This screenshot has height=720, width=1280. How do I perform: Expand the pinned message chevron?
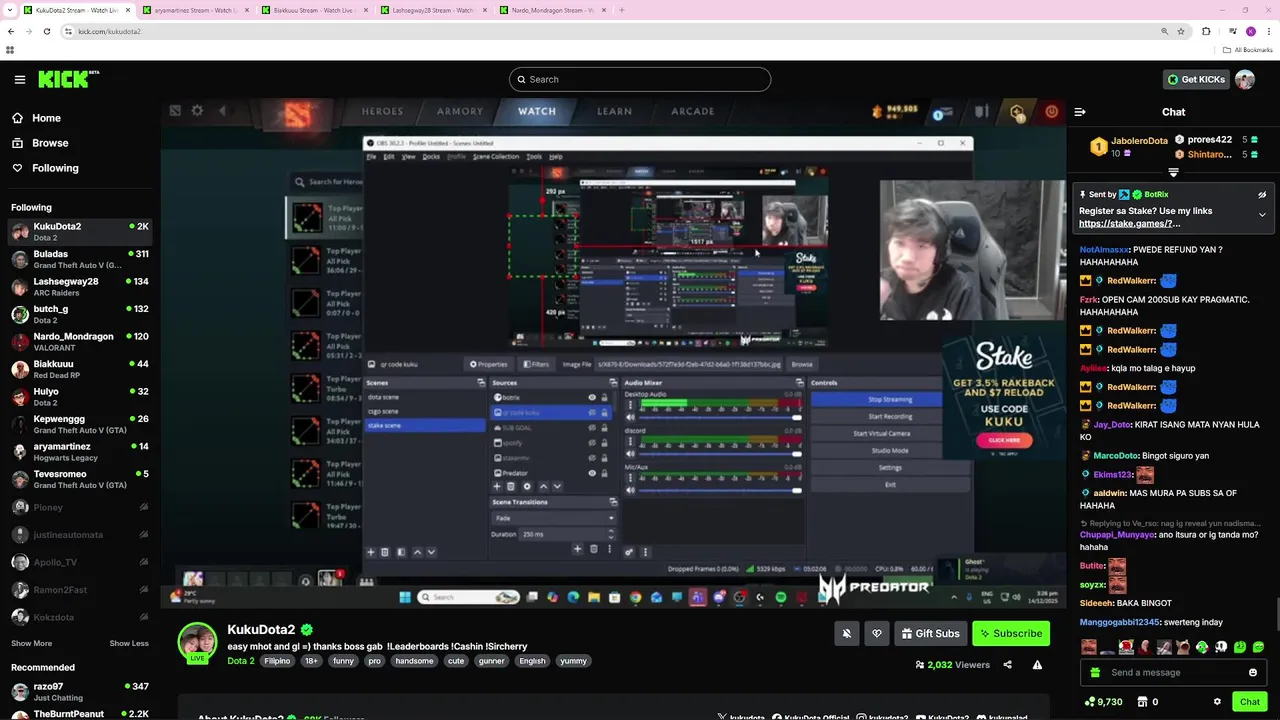point(1262,214)
